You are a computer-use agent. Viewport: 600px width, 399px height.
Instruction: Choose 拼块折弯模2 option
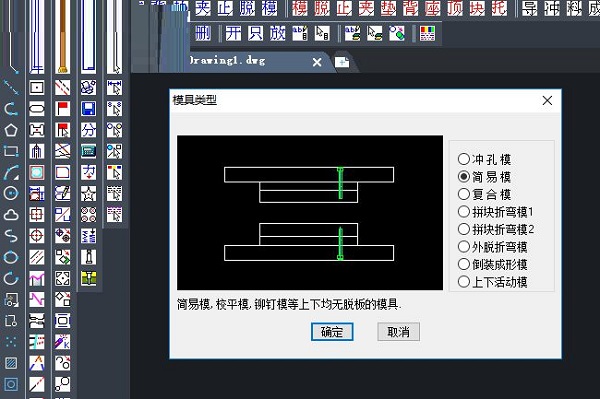(496, 229)
